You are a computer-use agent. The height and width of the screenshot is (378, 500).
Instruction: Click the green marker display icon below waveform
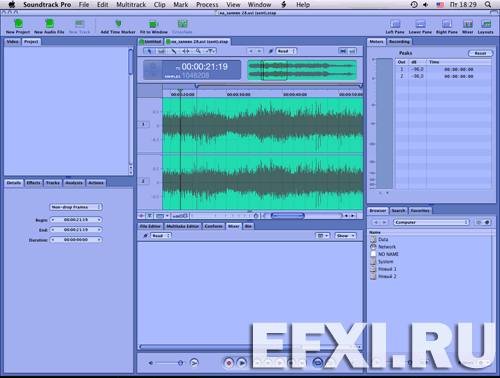(x=150, y=216)
